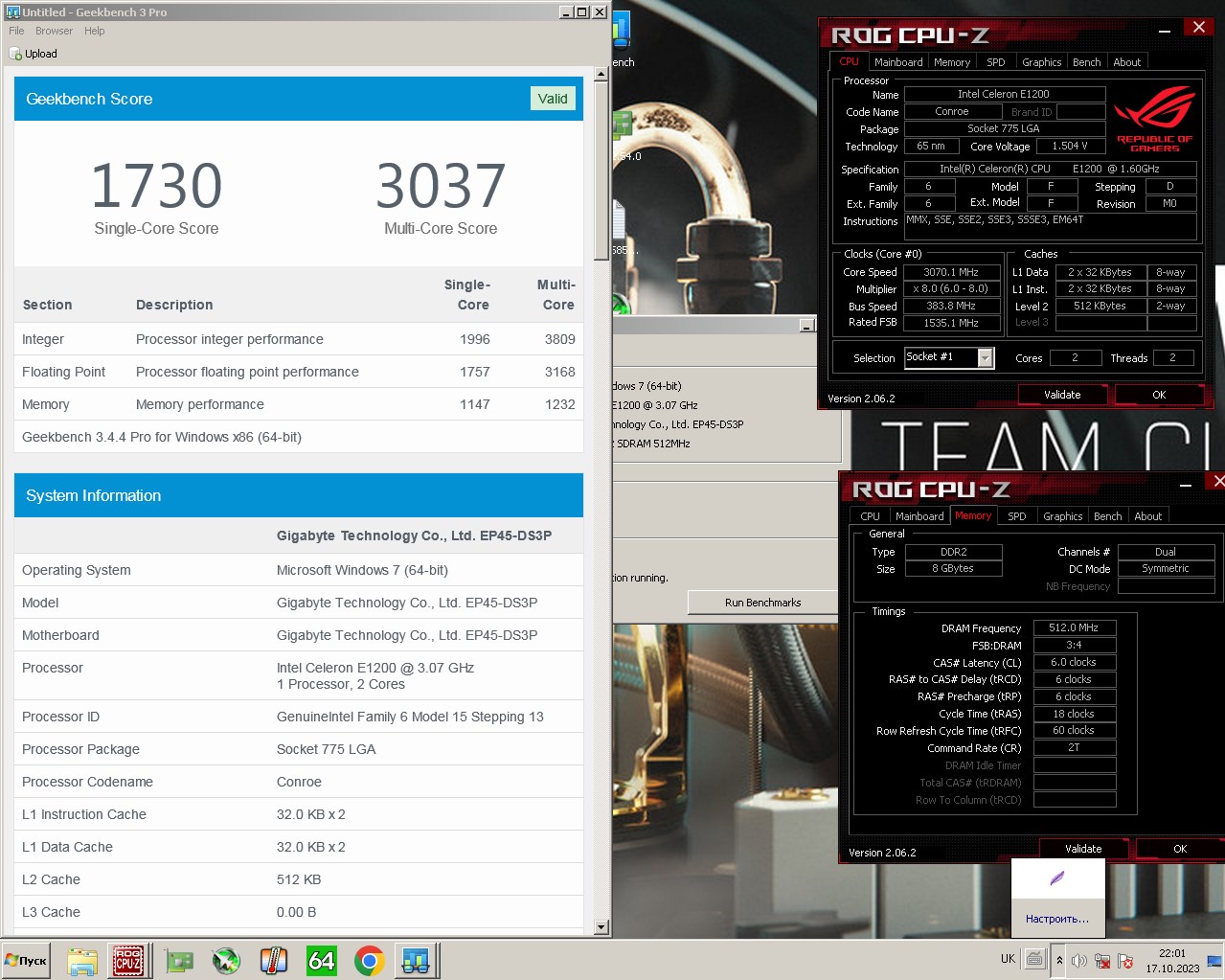Switch to Memory tab in upper CPU-Z
This screenshot has width=1225, height=980.
(x=952, y=62)
